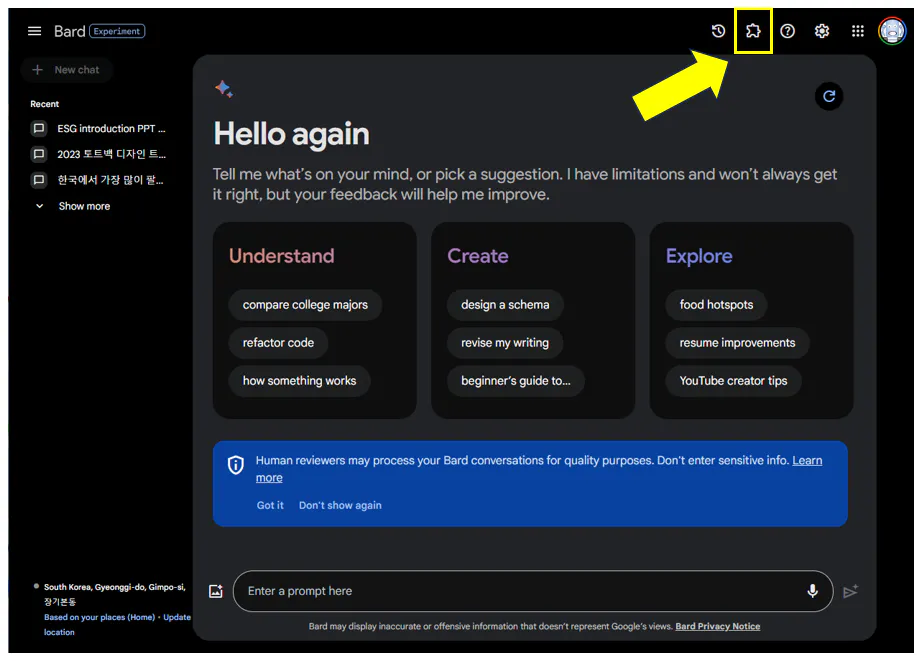Image resolution: width=918 pixels, height=661 pixels.
Task: Open the Help question mark icon
Action: [787, 31]
